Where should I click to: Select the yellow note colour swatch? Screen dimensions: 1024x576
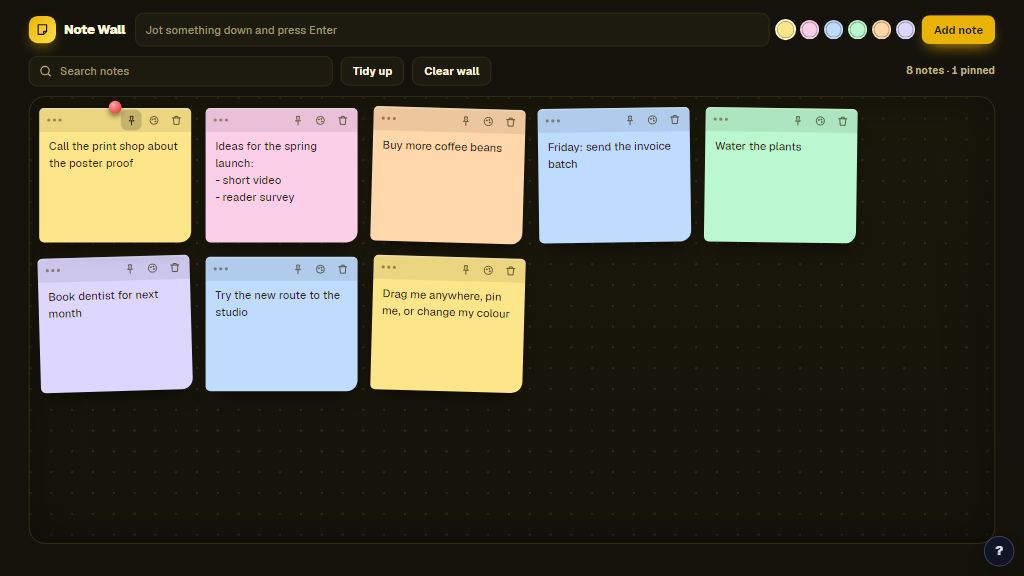pos(785,30)
